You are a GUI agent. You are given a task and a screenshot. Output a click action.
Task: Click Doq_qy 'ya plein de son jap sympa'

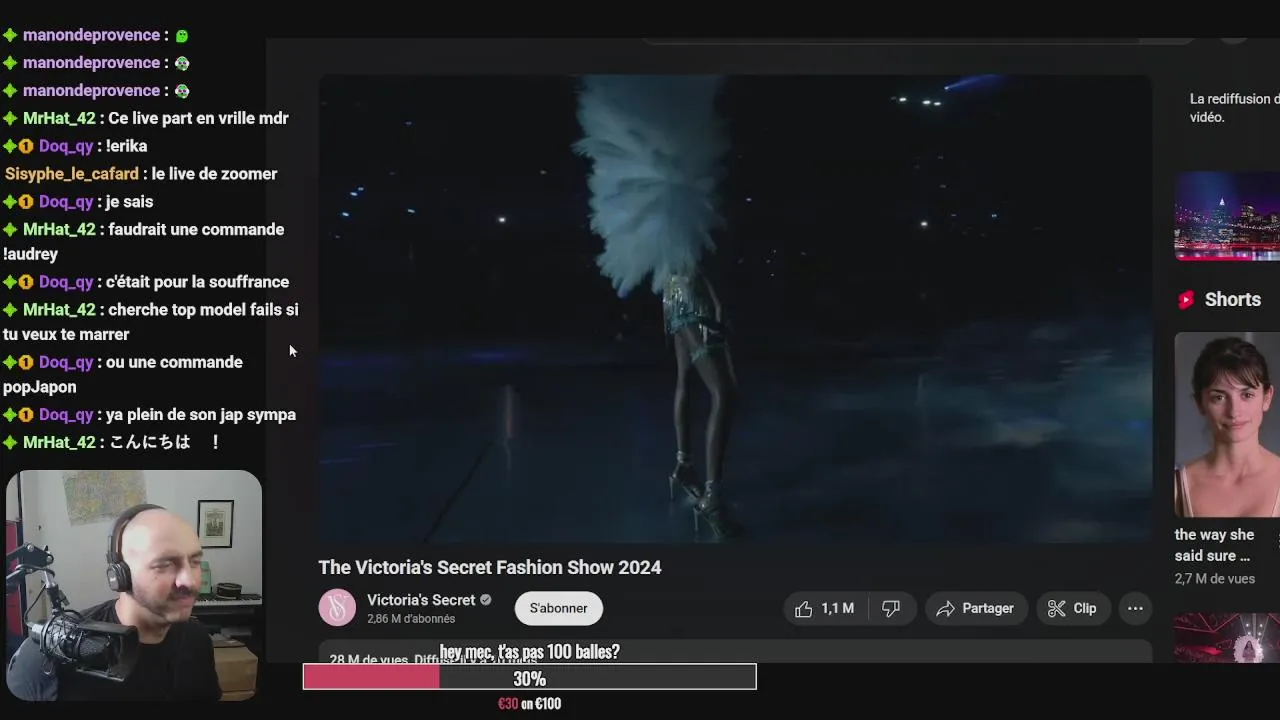[x=149, y=414]
